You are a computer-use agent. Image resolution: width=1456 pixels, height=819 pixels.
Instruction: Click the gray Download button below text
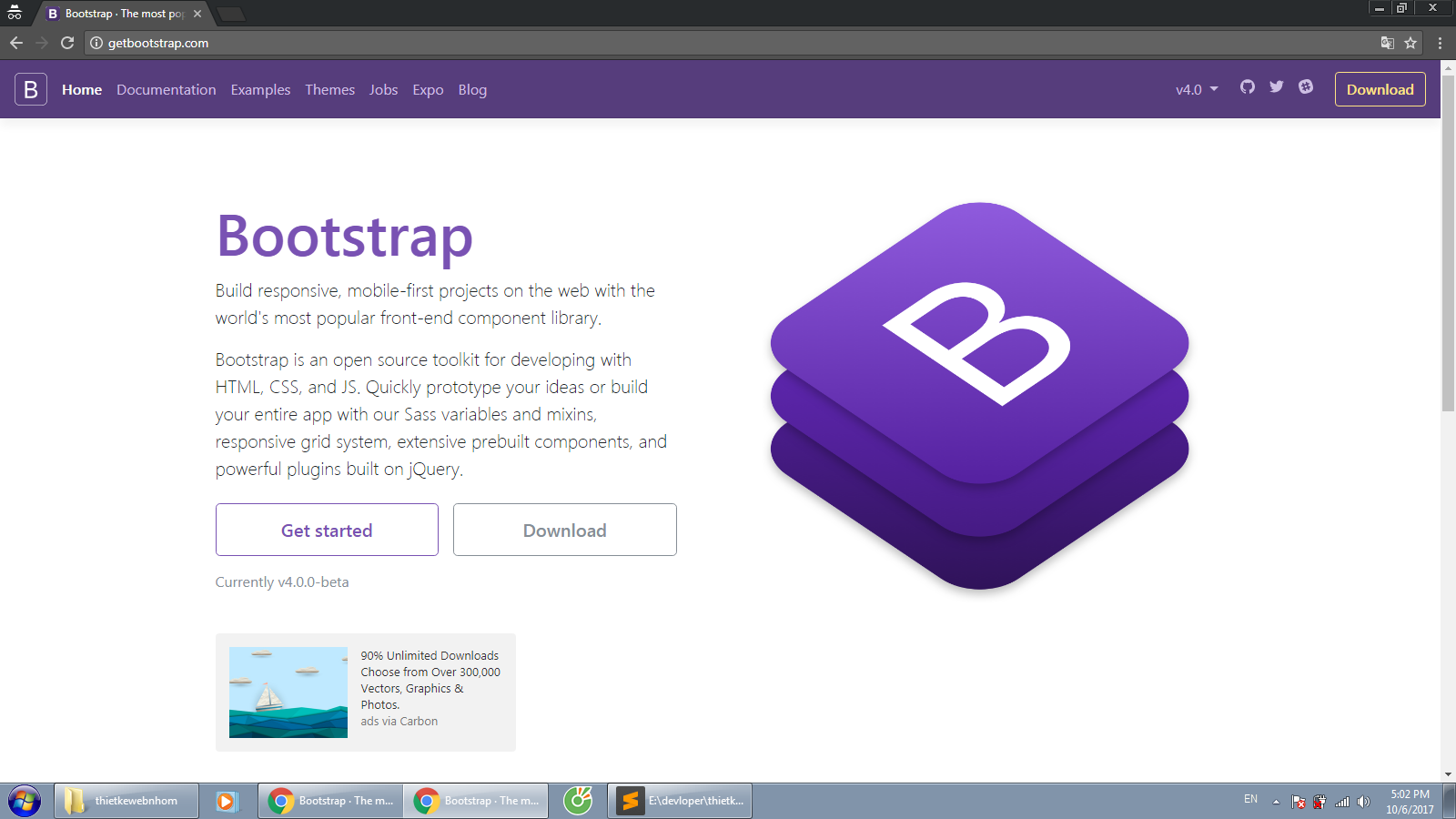click(x=565, y=530)
